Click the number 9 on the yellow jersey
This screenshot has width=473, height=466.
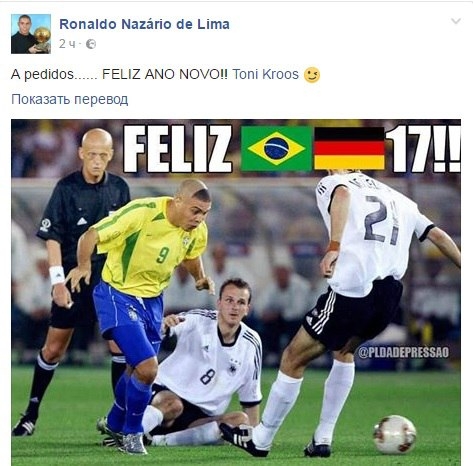(163, 255)
